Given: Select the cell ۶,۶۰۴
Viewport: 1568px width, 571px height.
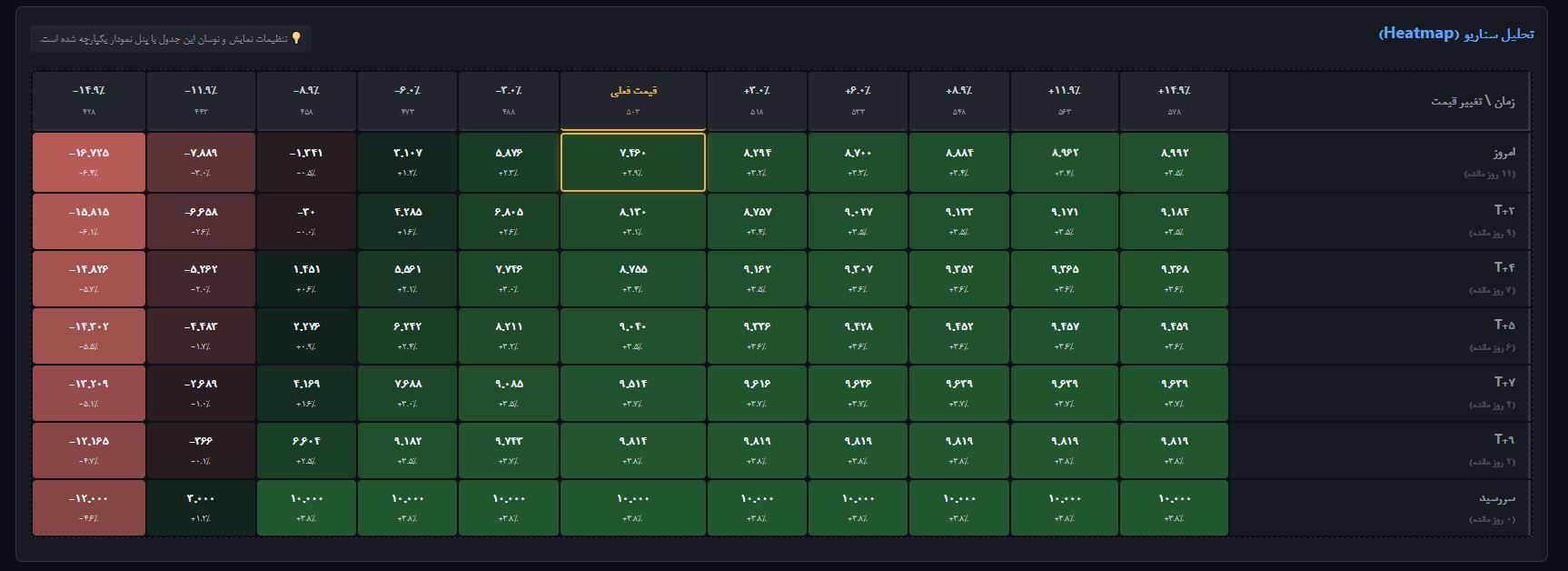Looking at the screenshot, I should point(306,450).
